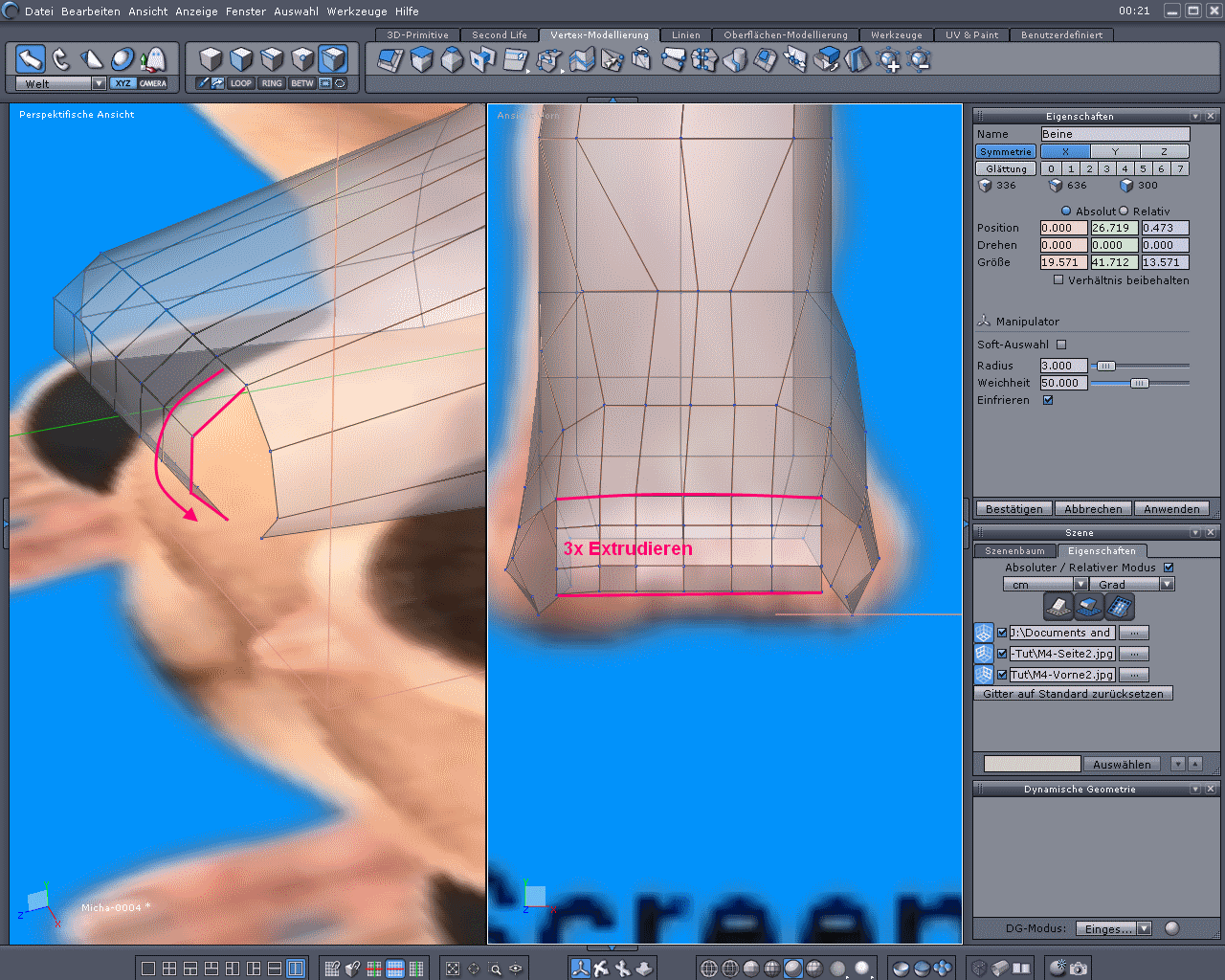This screenshot has height=980, width=1225.
Task: Click the Radius value field 3.000
Action: [1063, 366]
